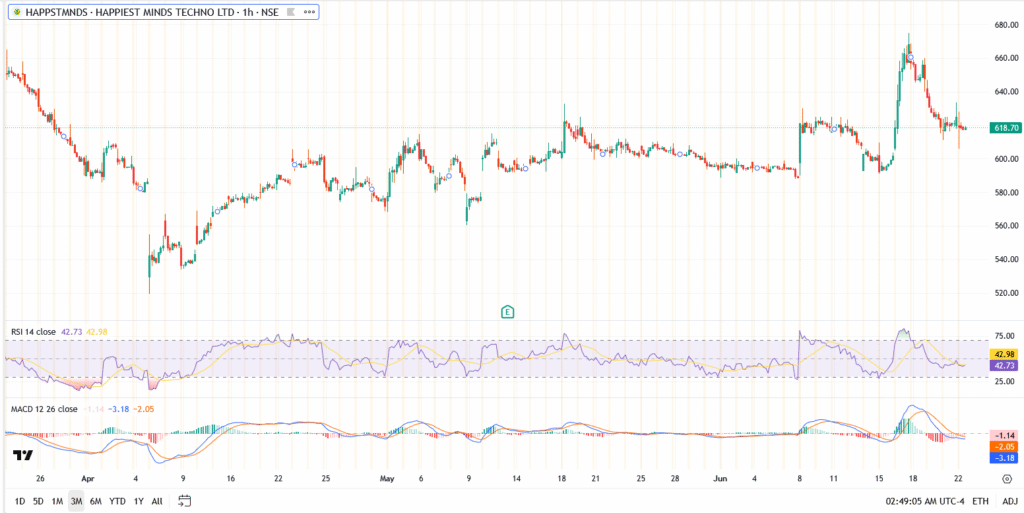1024x513 pixels.
Task: Click the earnings E marker icon
Action: [x=507, y=312]
